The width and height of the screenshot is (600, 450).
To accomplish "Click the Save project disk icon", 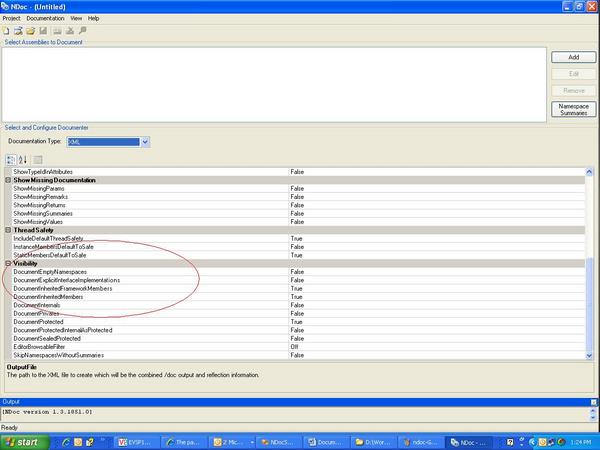I will pyautogui.click(x=43, y=31).
